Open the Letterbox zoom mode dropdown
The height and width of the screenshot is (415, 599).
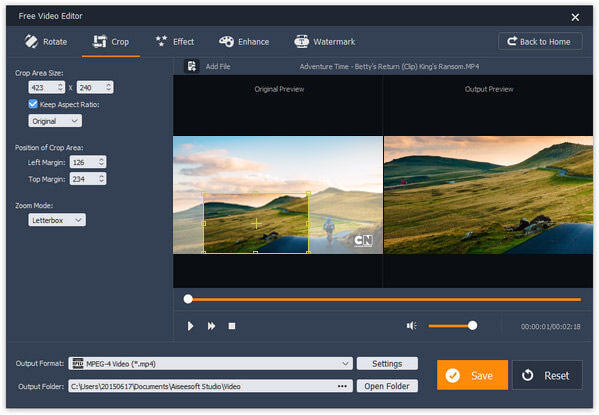(57, 220)
